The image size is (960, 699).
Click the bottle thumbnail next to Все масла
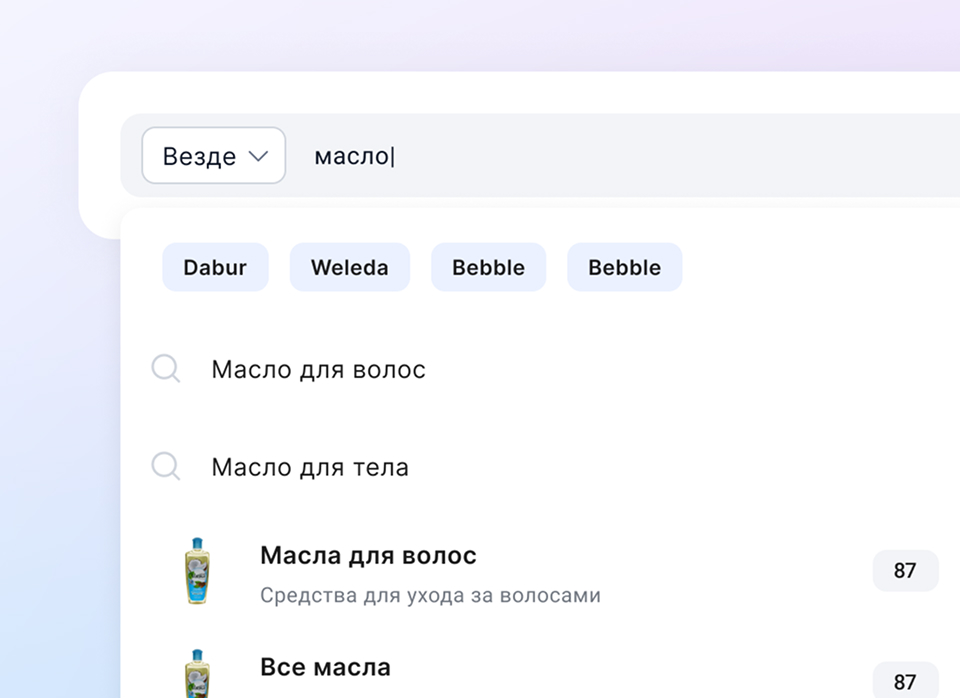tap(197, 673)
